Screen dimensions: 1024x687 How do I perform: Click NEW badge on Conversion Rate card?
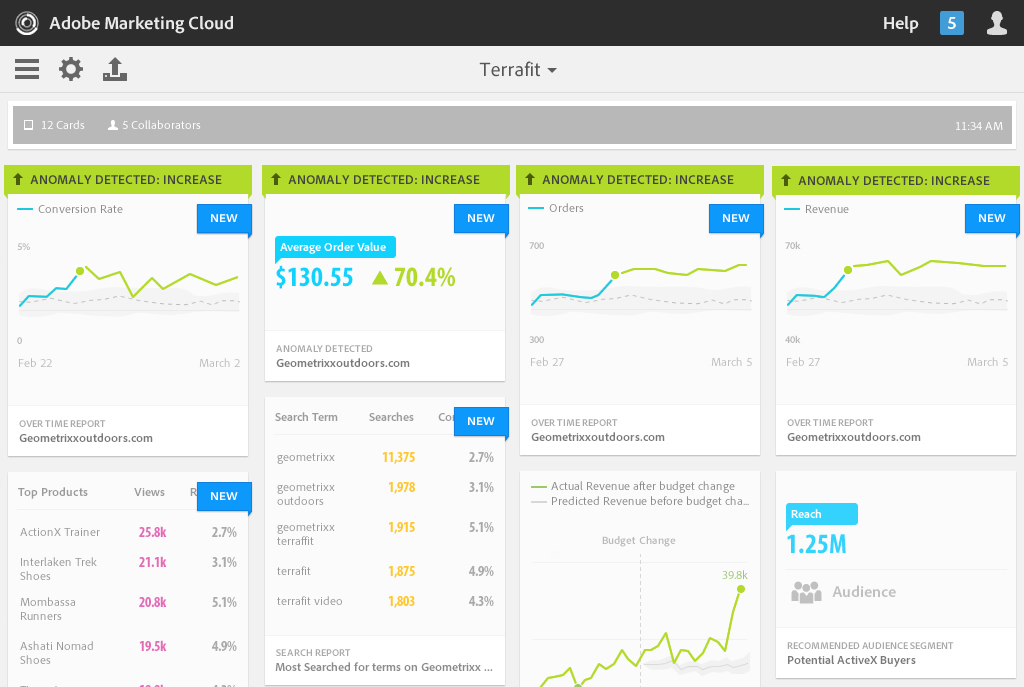(224, 218)
